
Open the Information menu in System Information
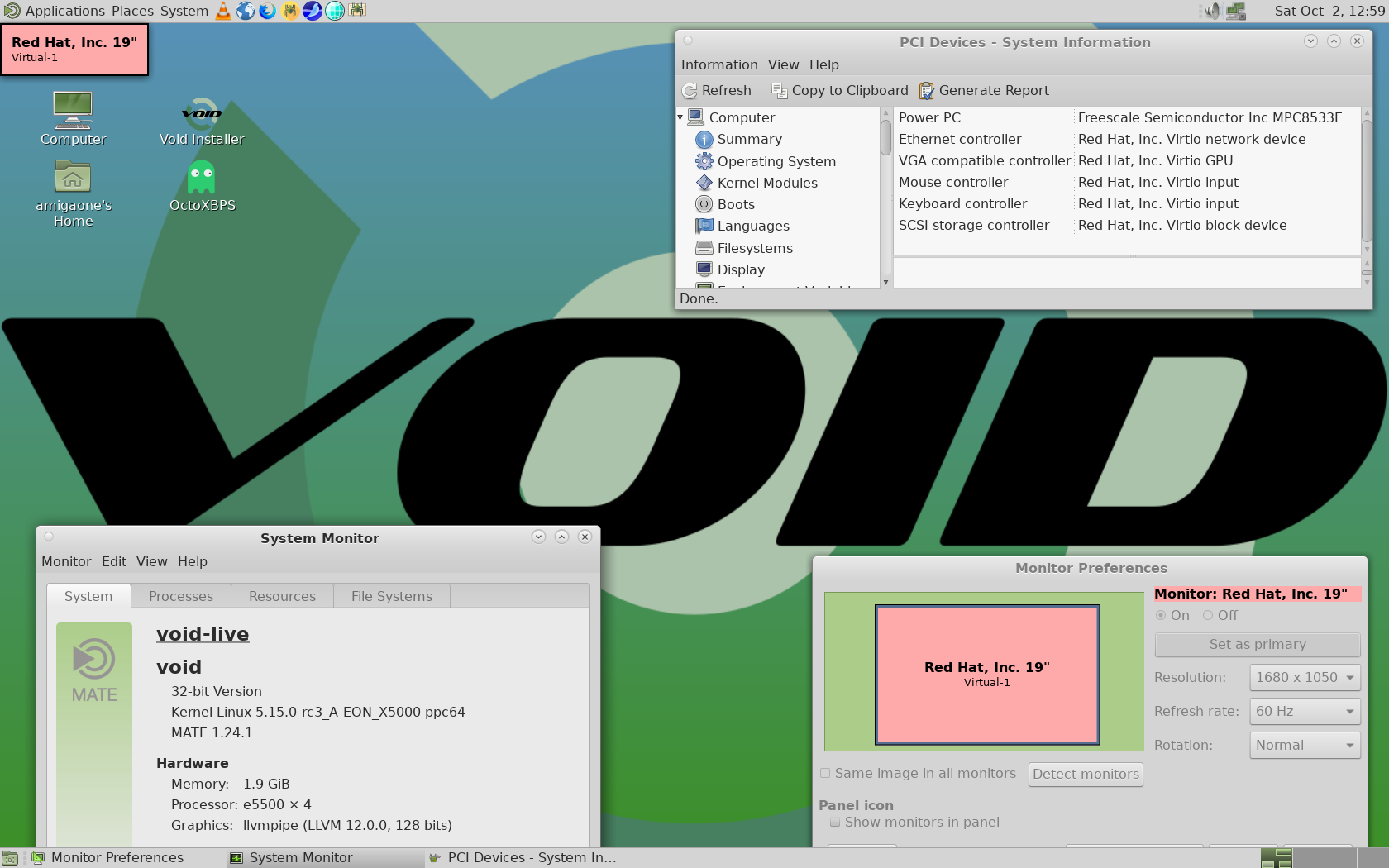tap(719, 65)
